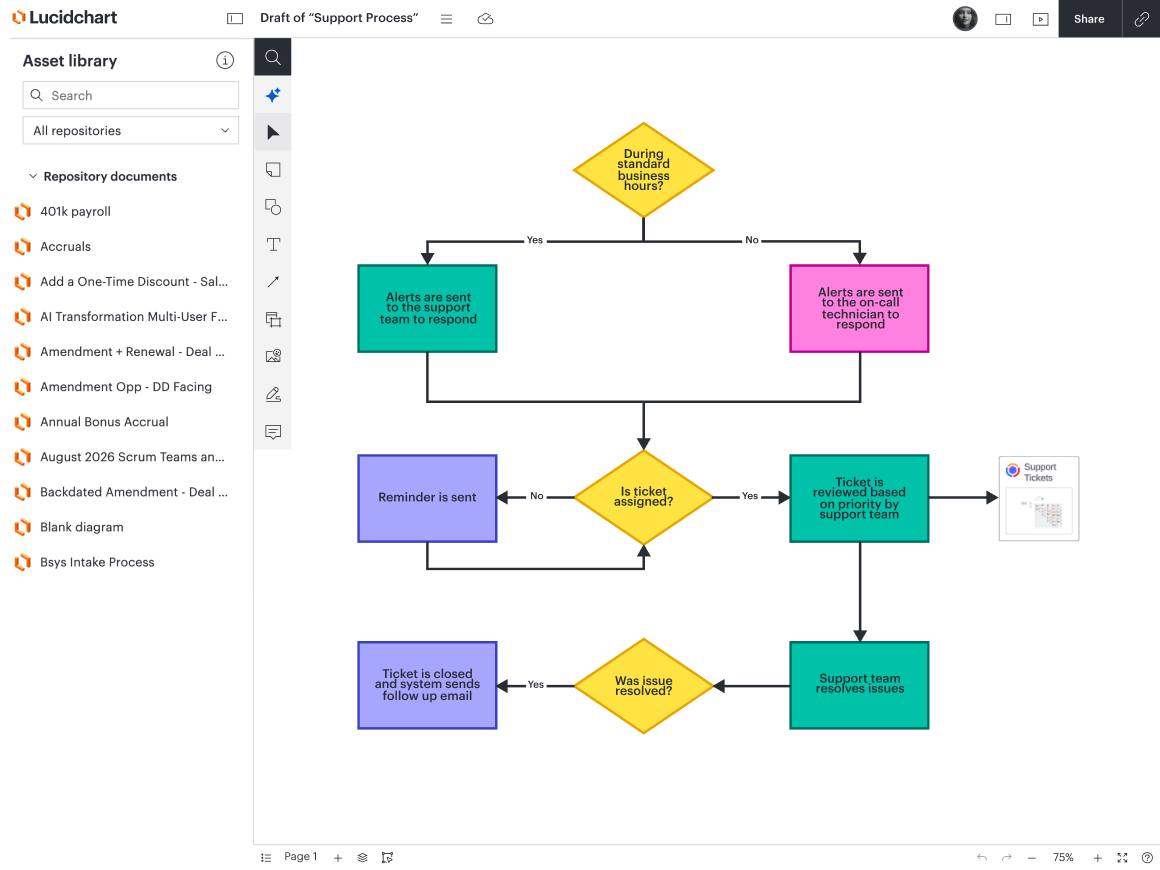Zoom out with the minus button
This screenshot has width=1160, height=870.
1031,857
